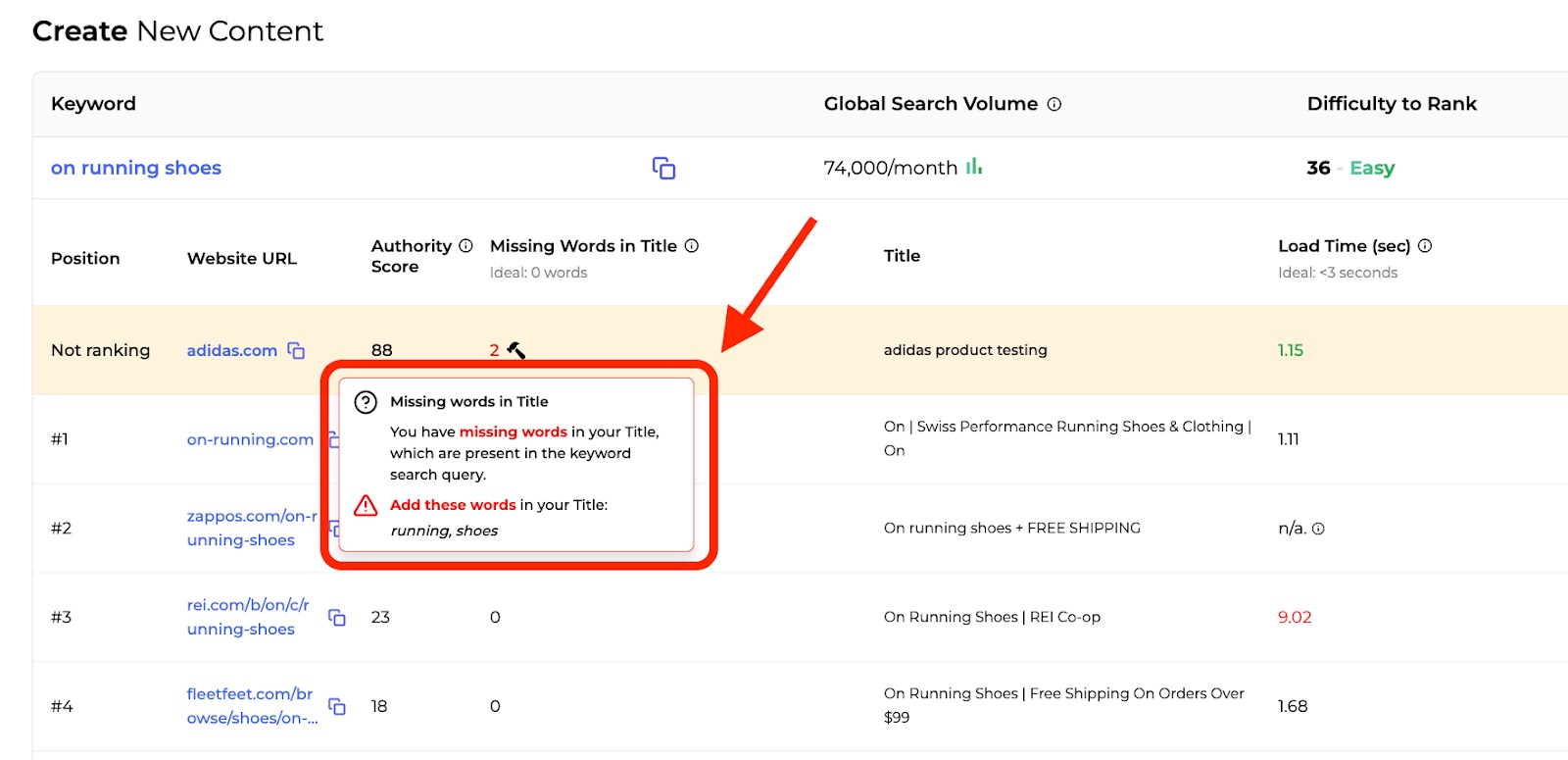Open Missing Words in Title info icon
Screen dimensions: 1568x760
point(692,246)
